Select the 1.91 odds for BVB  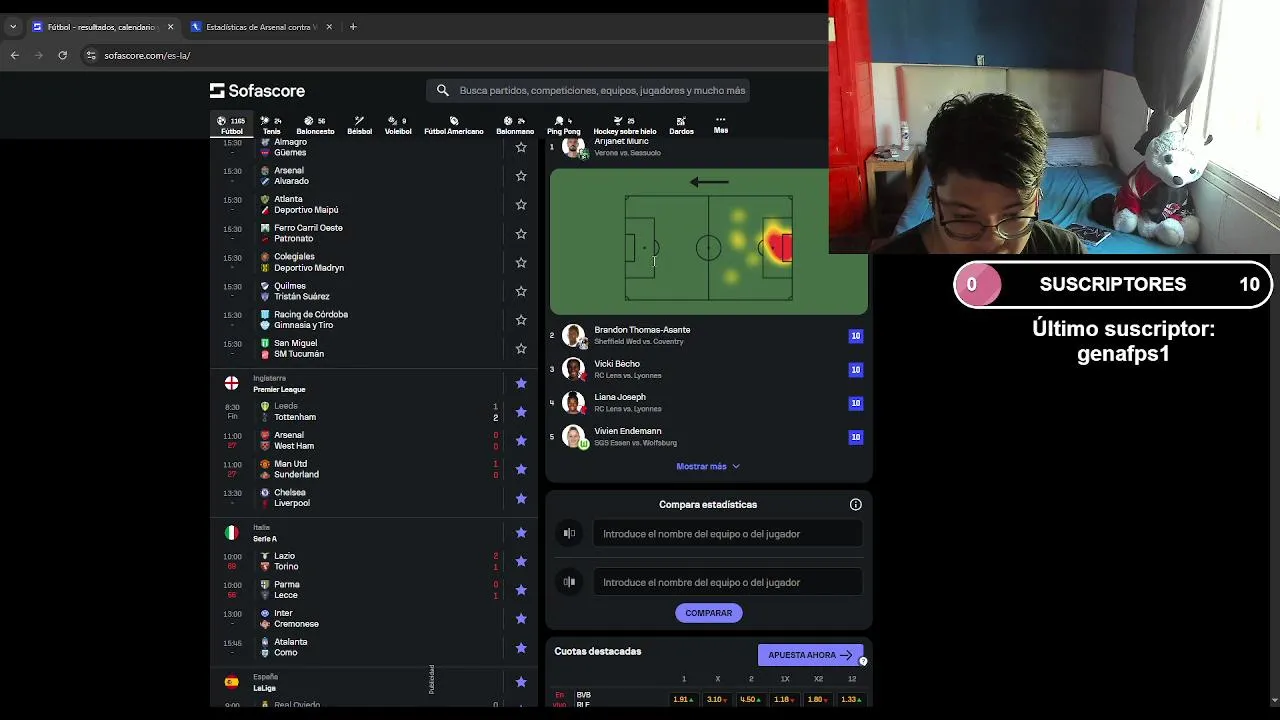(684, 700)
